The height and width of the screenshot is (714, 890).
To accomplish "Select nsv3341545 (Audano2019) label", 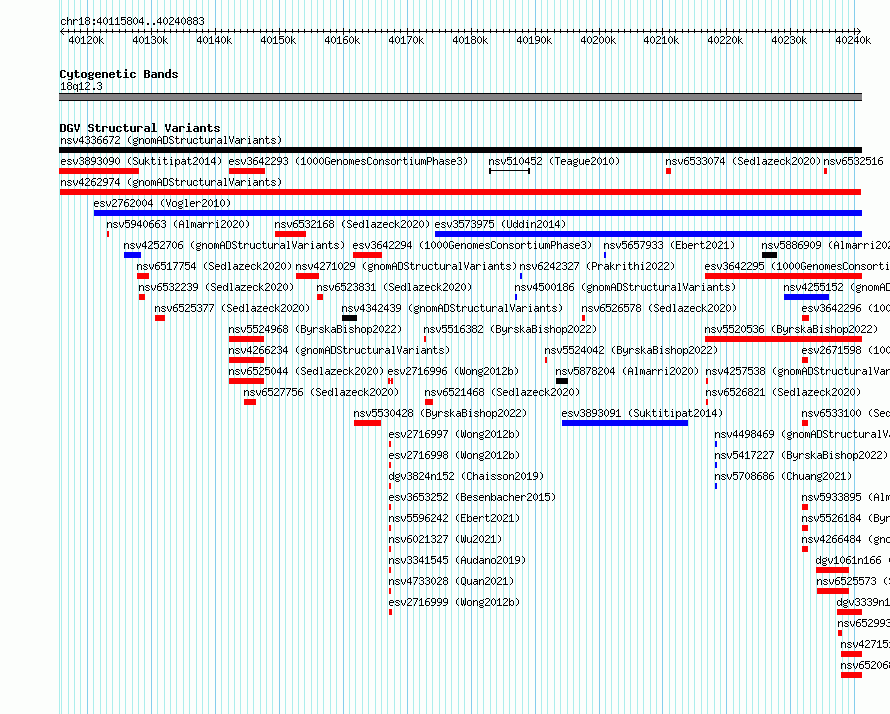I will [457, 560].
